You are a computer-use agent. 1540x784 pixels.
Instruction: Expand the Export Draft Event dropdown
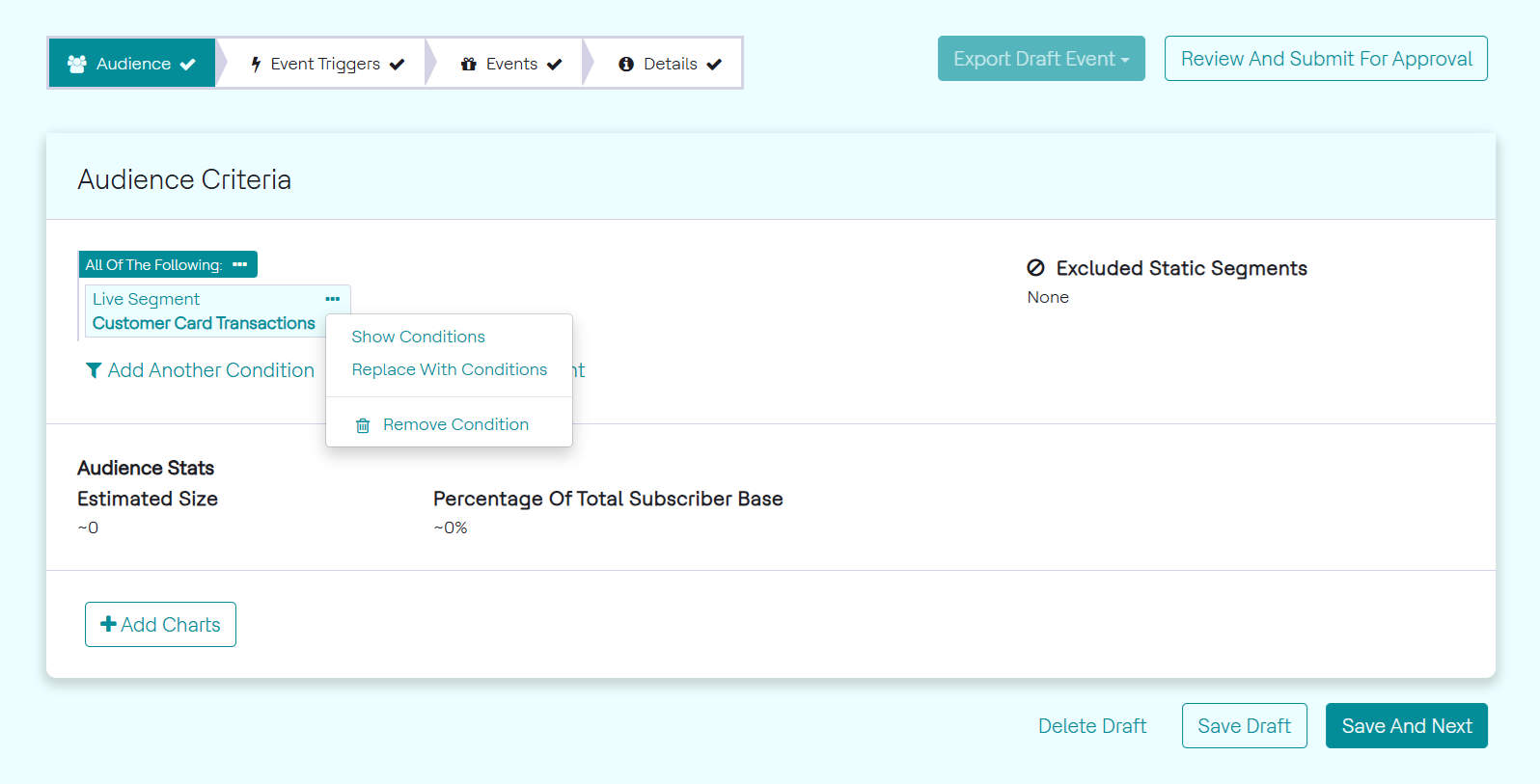click(x=1041, y=59)
